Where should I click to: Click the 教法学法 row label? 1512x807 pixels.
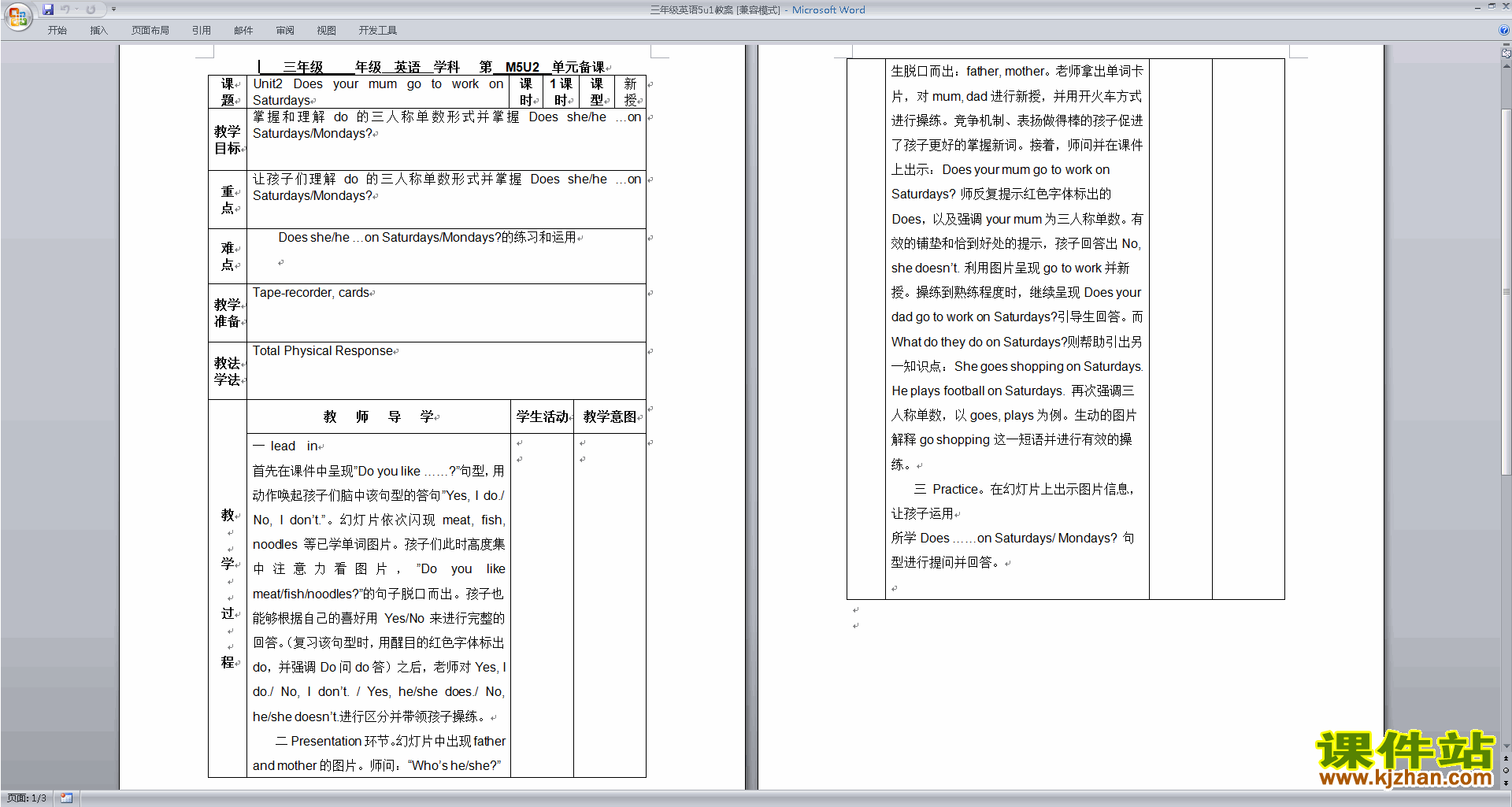point(228,371)
